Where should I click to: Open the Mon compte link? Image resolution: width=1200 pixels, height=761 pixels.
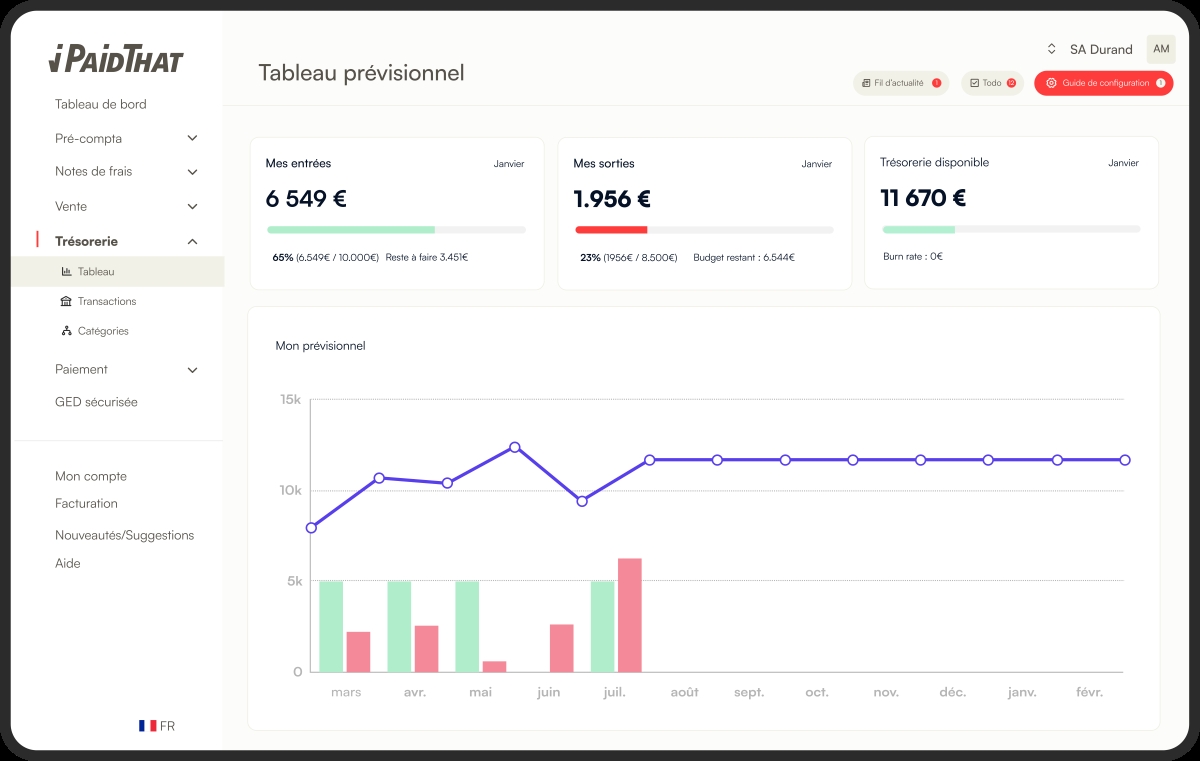pos(91,477)
